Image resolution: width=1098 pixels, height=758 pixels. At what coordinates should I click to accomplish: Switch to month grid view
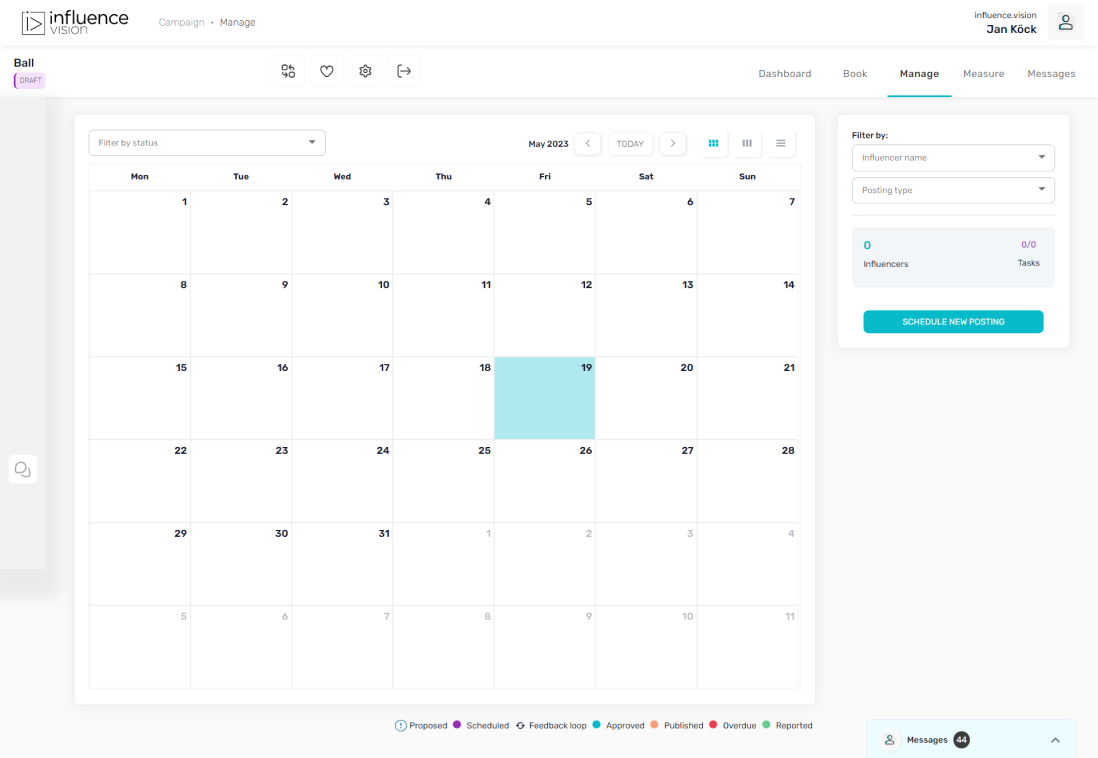pos(713,144)
